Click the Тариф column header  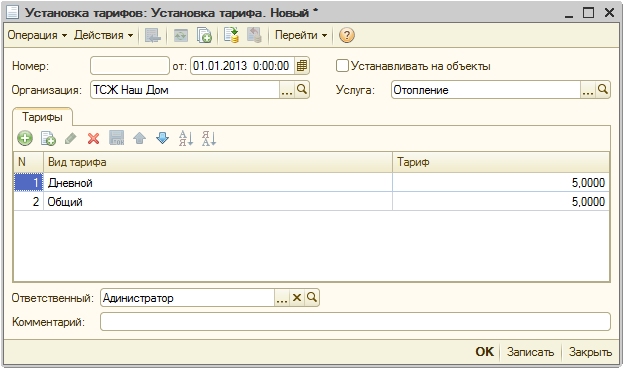[x=501, y=162]
